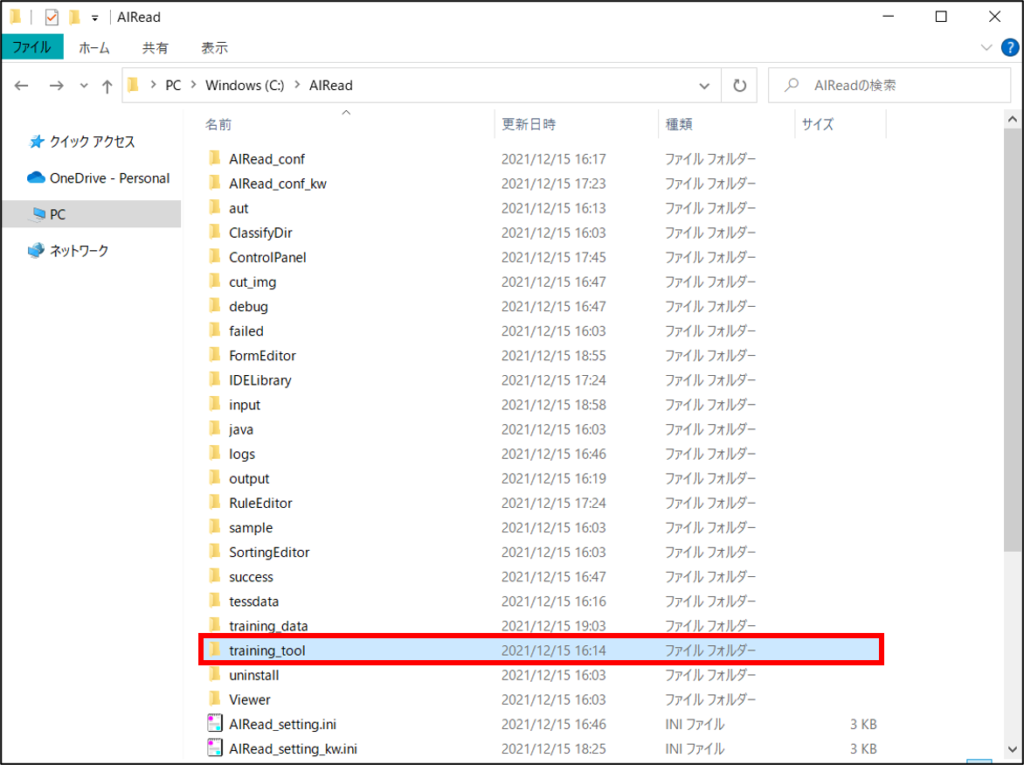Viewport: 1024px width, 765px height.
Task: Click PC in the address breadcrumb
Action: click(x=173, y=86)
